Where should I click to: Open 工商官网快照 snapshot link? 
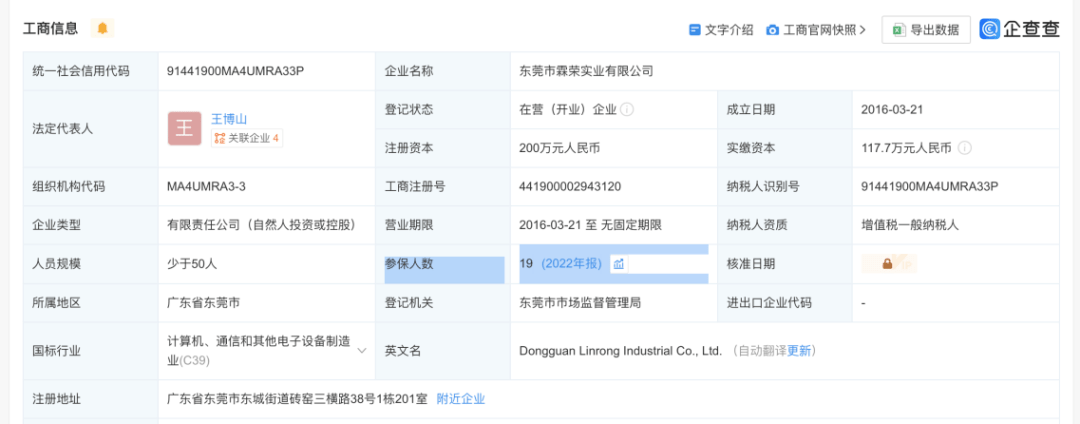[x=820, y=30]
